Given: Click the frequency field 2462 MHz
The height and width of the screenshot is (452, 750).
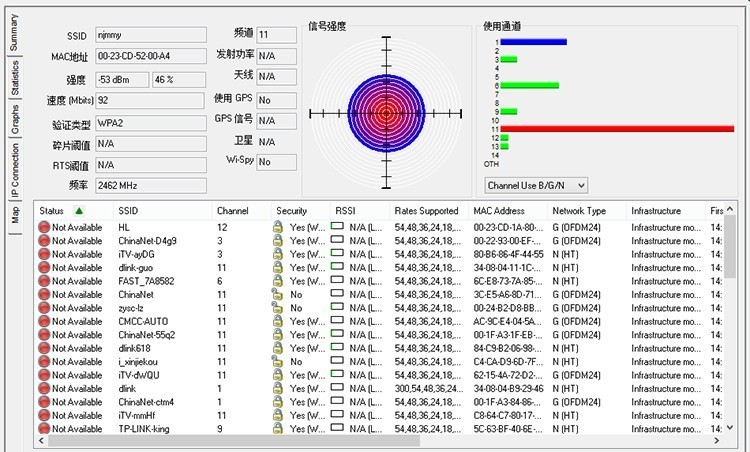Looking at the screenshot, I should pos(151,186).
